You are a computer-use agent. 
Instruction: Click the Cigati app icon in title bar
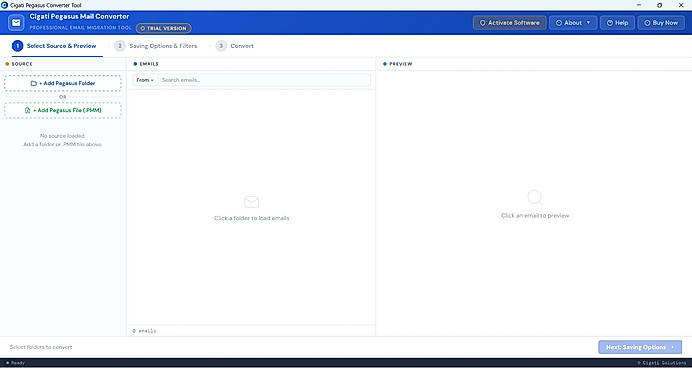tap(4, 5)
